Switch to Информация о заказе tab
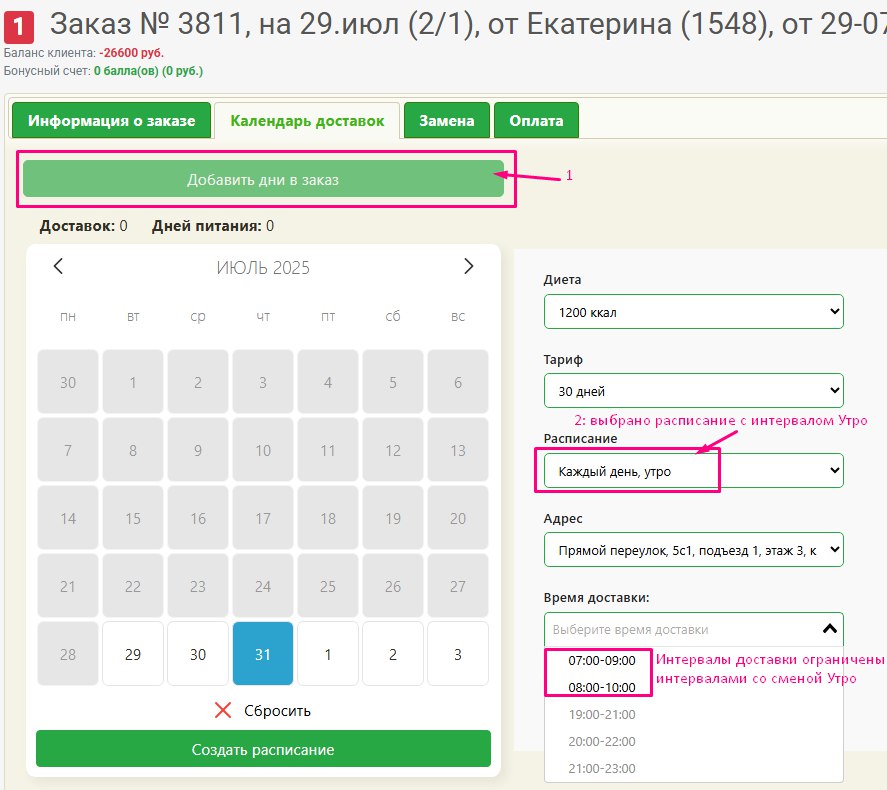 coord(111,121)
